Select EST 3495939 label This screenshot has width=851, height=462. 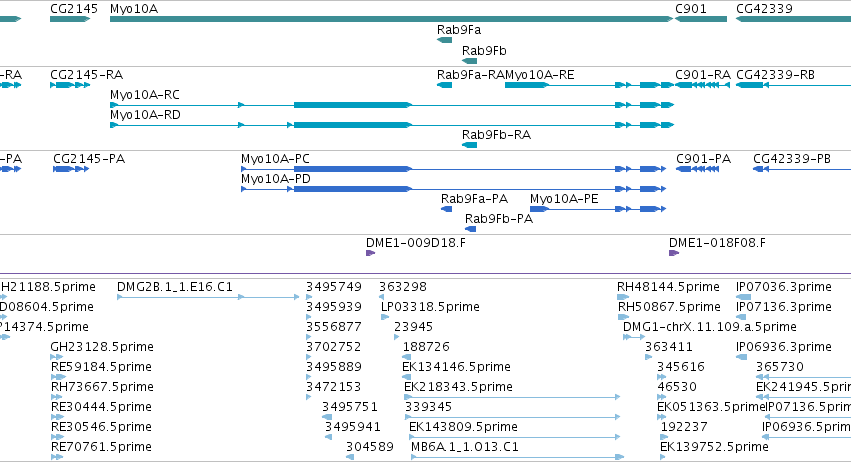pos(334,307)
